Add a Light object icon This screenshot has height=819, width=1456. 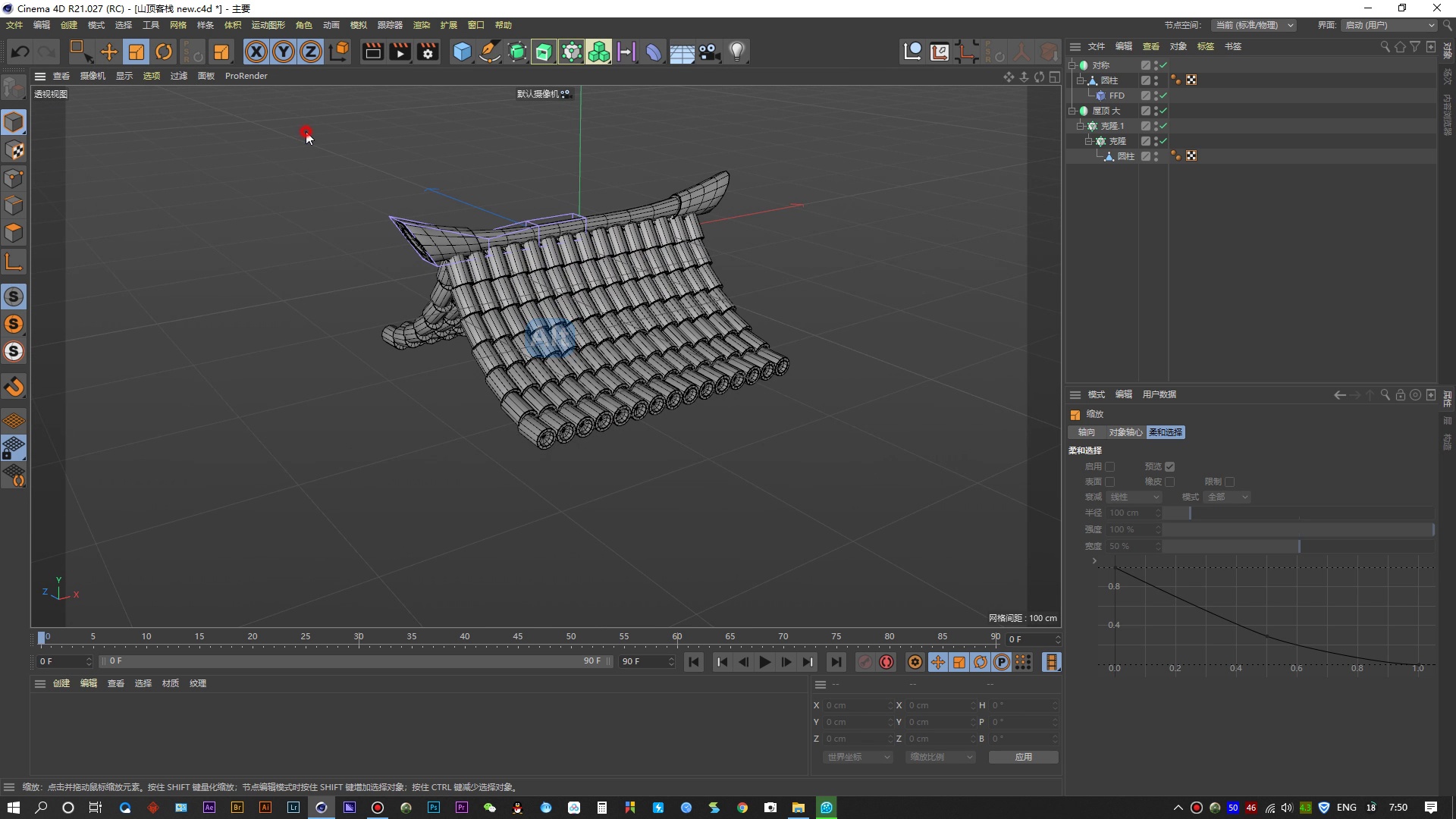(x=737, y=52)
